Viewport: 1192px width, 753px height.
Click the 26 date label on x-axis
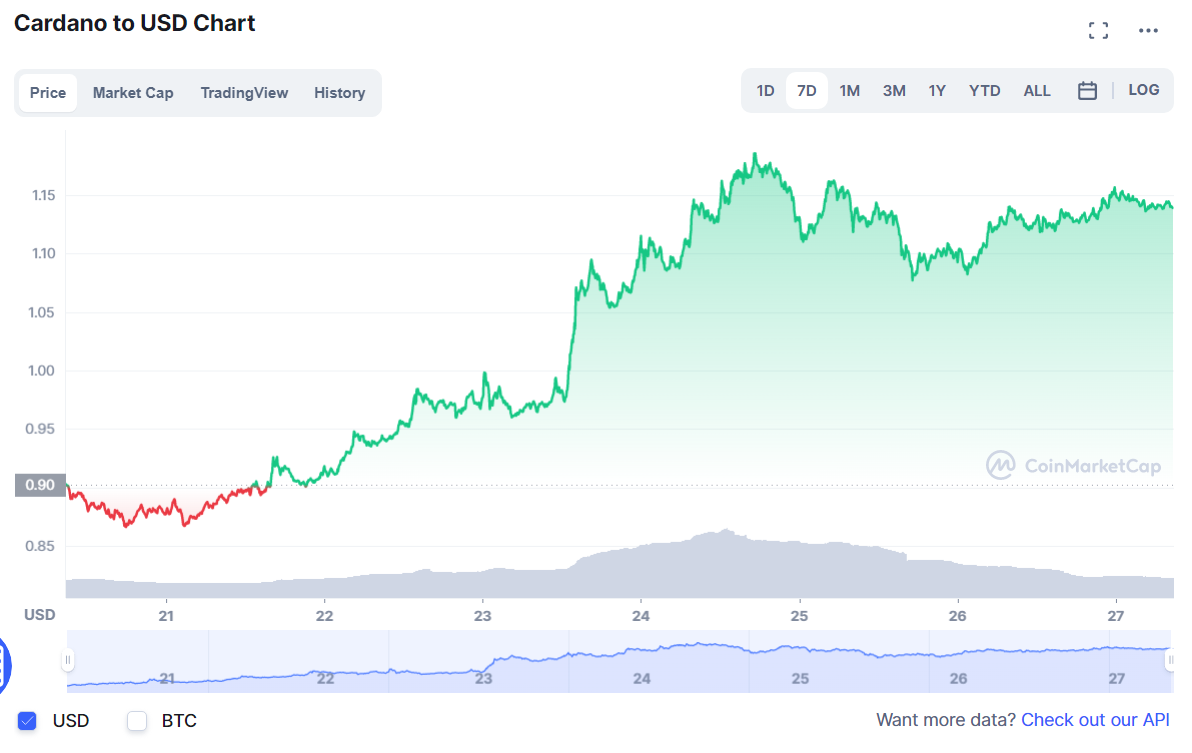[x=957, y=615]
